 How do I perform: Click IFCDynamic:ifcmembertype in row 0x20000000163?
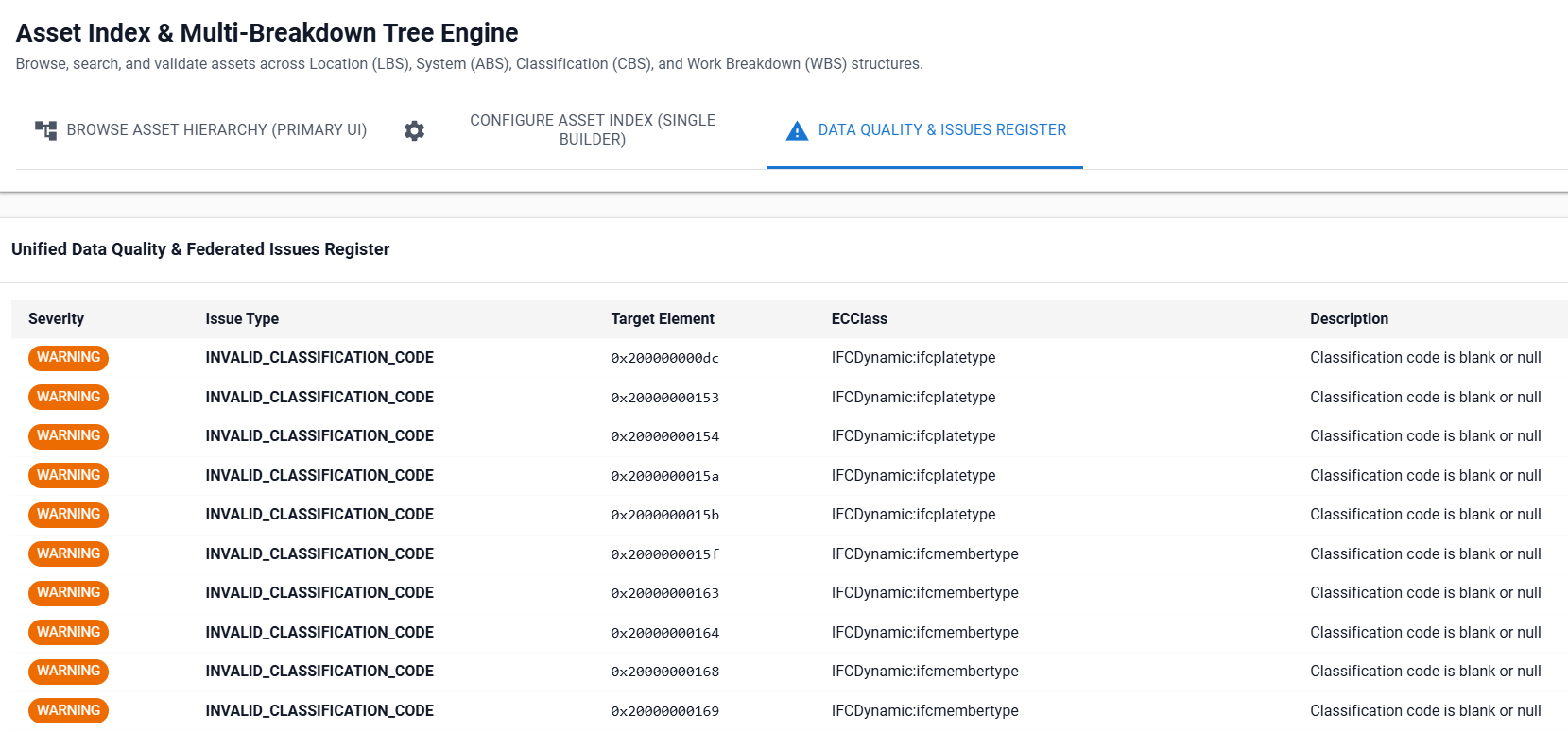(925, 593)
